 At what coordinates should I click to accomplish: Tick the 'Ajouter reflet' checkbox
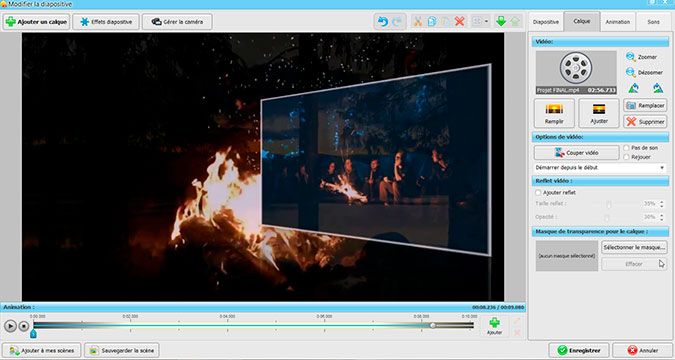coord(538,192)
